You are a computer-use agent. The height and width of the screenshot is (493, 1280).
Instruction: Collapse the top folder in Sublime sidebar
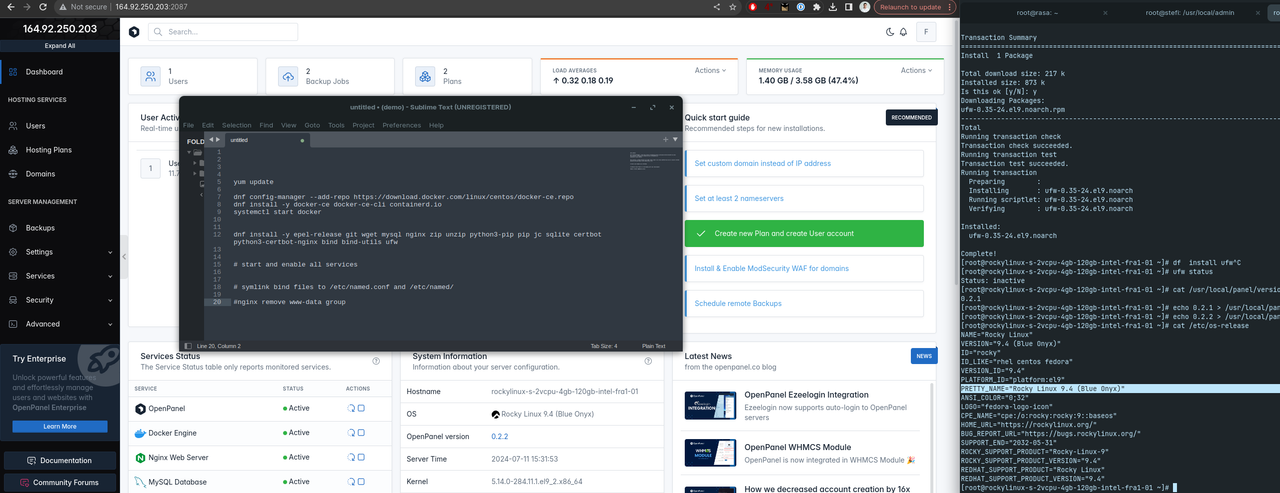click(x=190, y=152)
